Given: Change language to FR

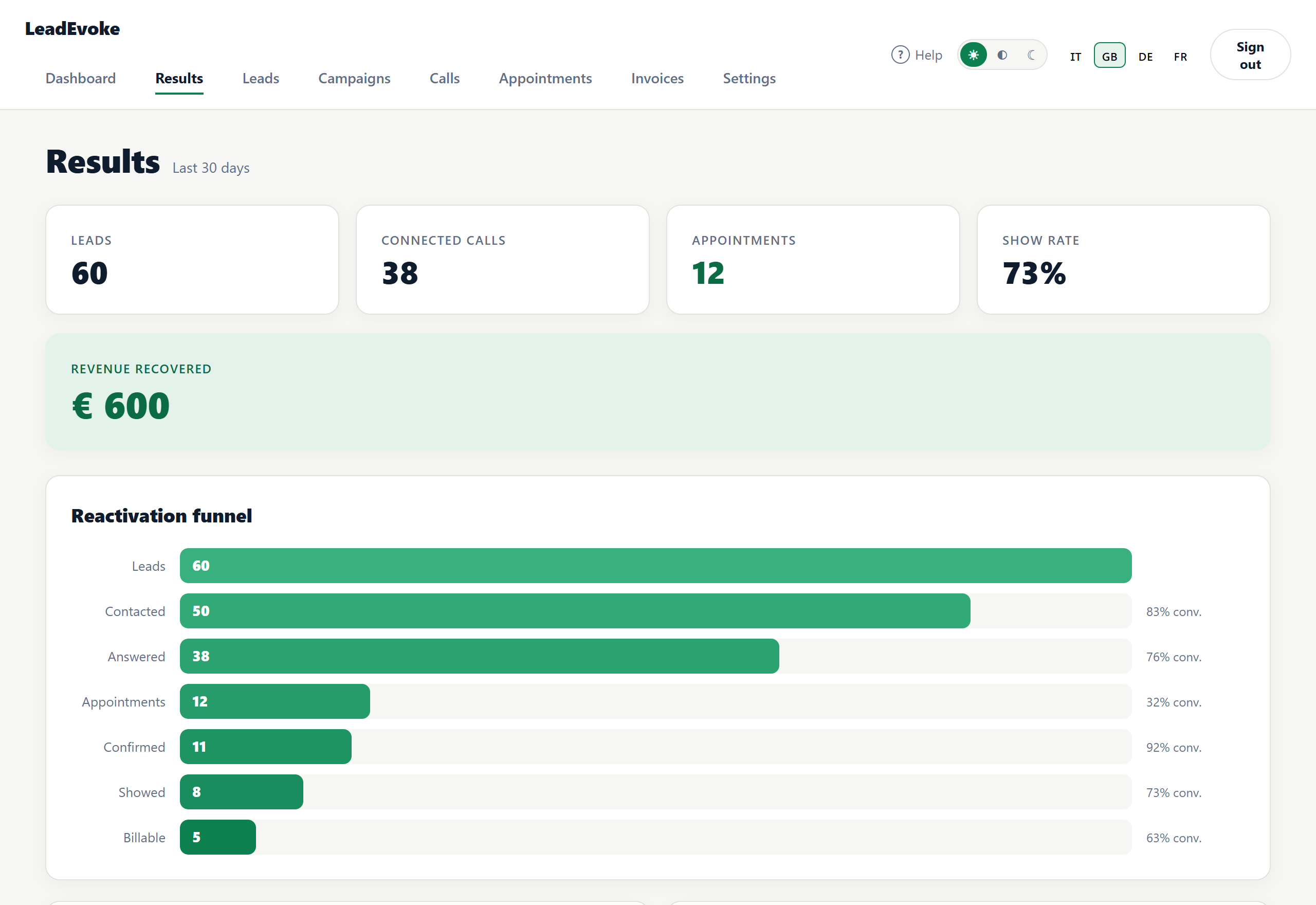Looking at the screenshot, I should 1180,56.
